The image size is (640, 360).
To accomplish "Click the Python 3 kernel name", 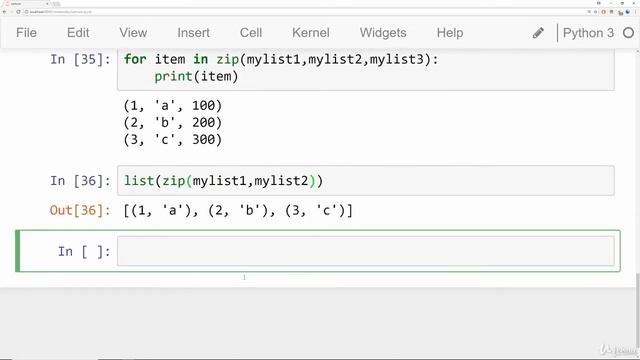I will click(x=588, y=33).
